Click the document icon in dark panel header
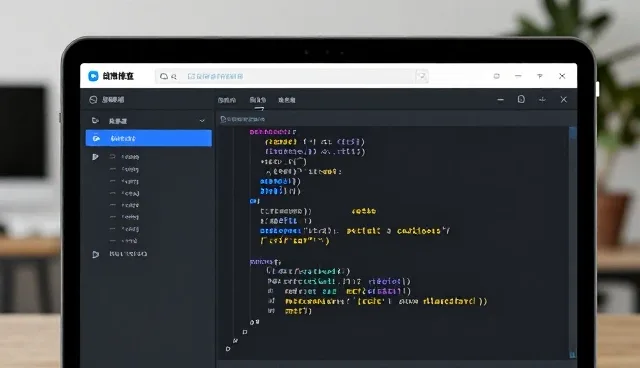The image size is (640, 368). [x=521, y=99]
